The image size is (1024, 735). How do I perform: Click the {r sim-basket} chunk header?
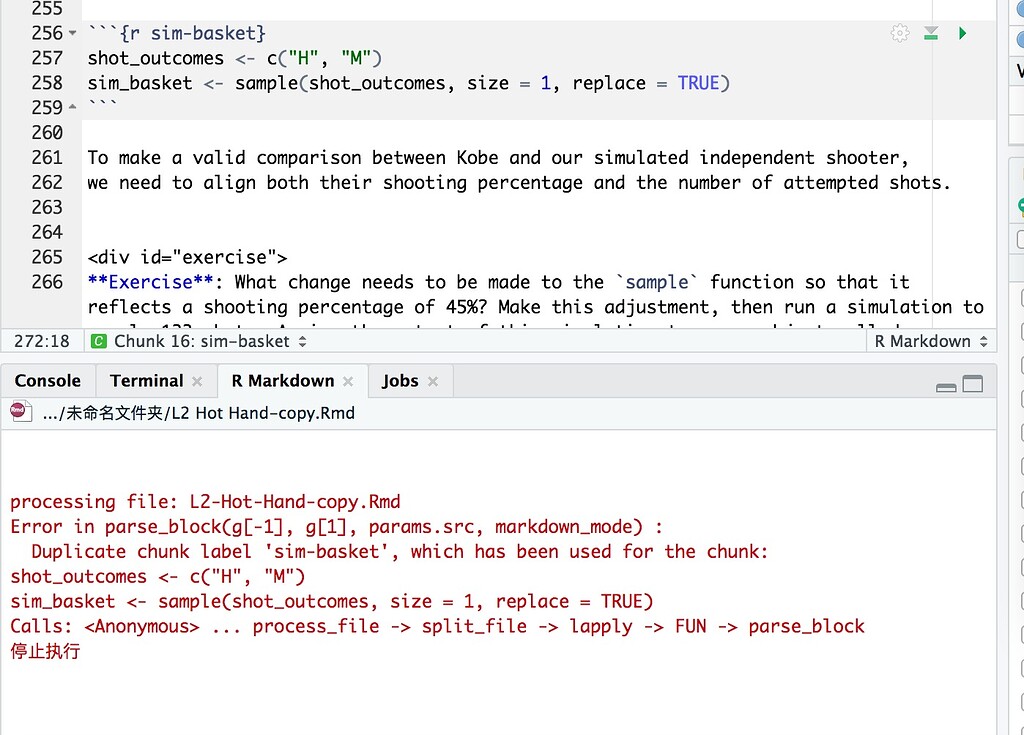click(177, 33)
